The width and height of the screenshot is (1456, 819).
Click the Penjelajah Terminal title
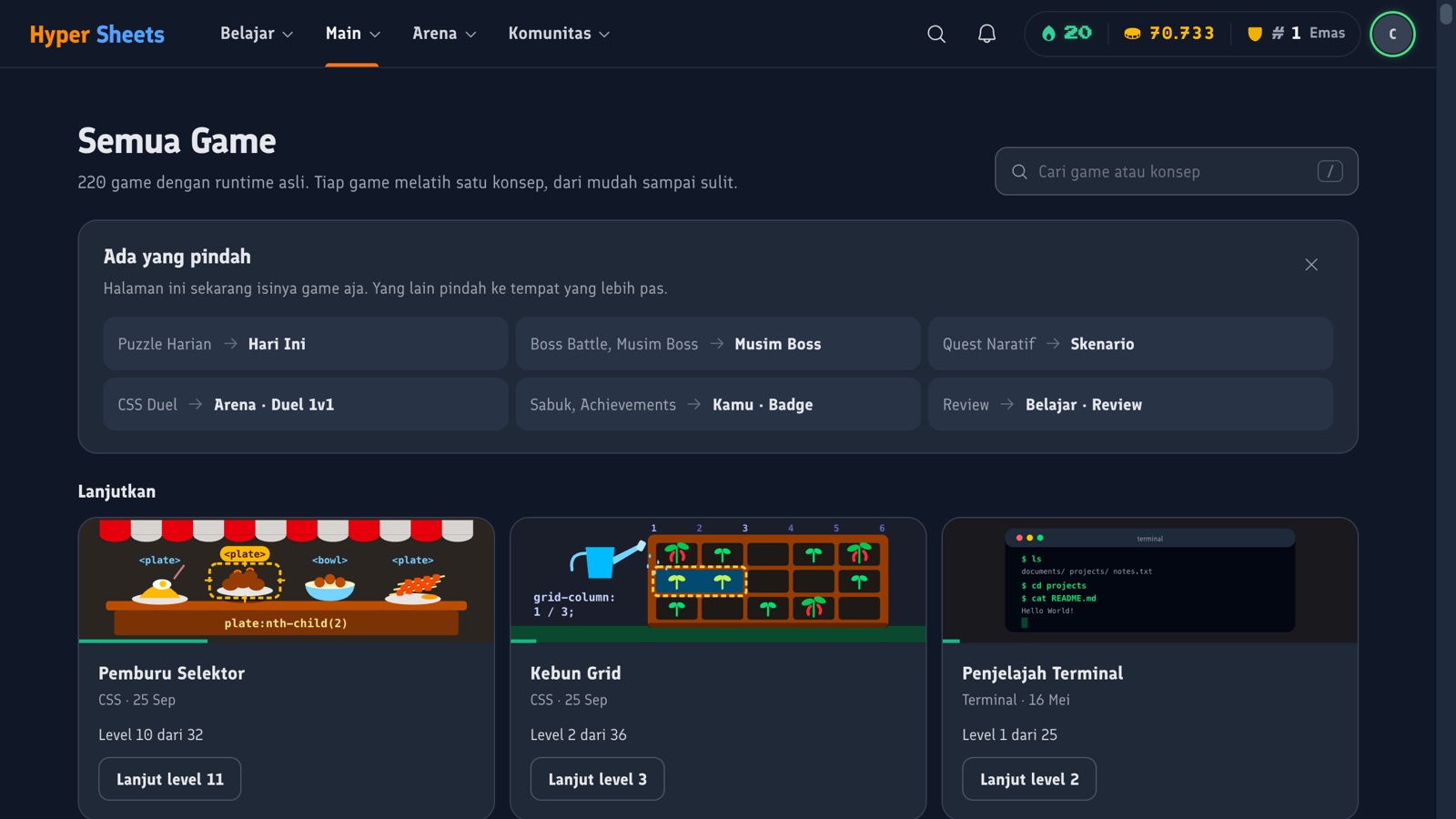click(1043, 673)
